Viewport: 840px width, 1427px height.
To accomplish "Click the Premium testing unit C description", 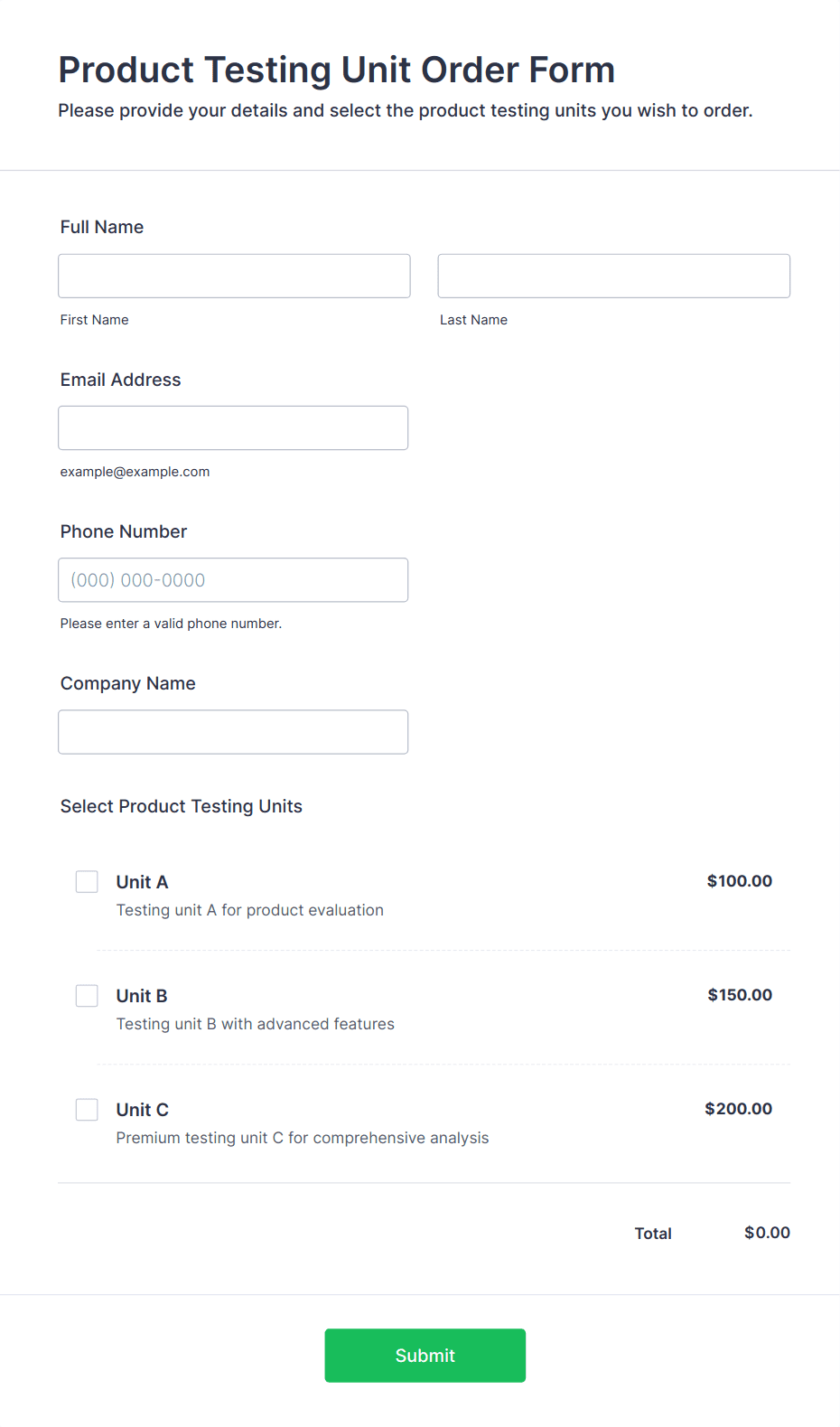I will point(302,1138).
